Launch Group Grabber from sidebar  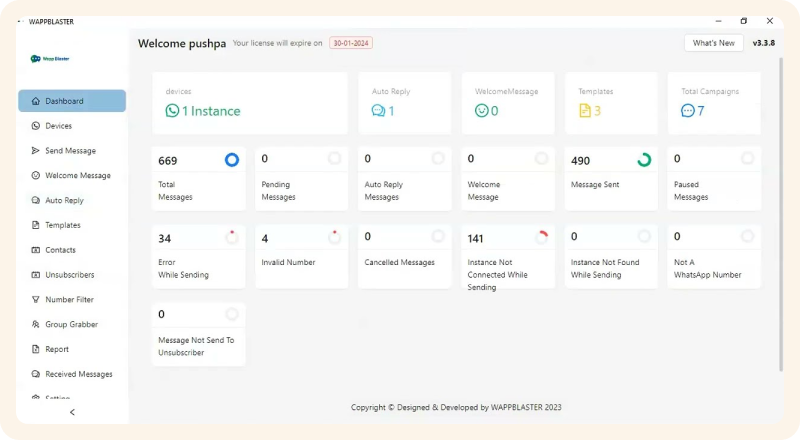[x=72, y=324]
